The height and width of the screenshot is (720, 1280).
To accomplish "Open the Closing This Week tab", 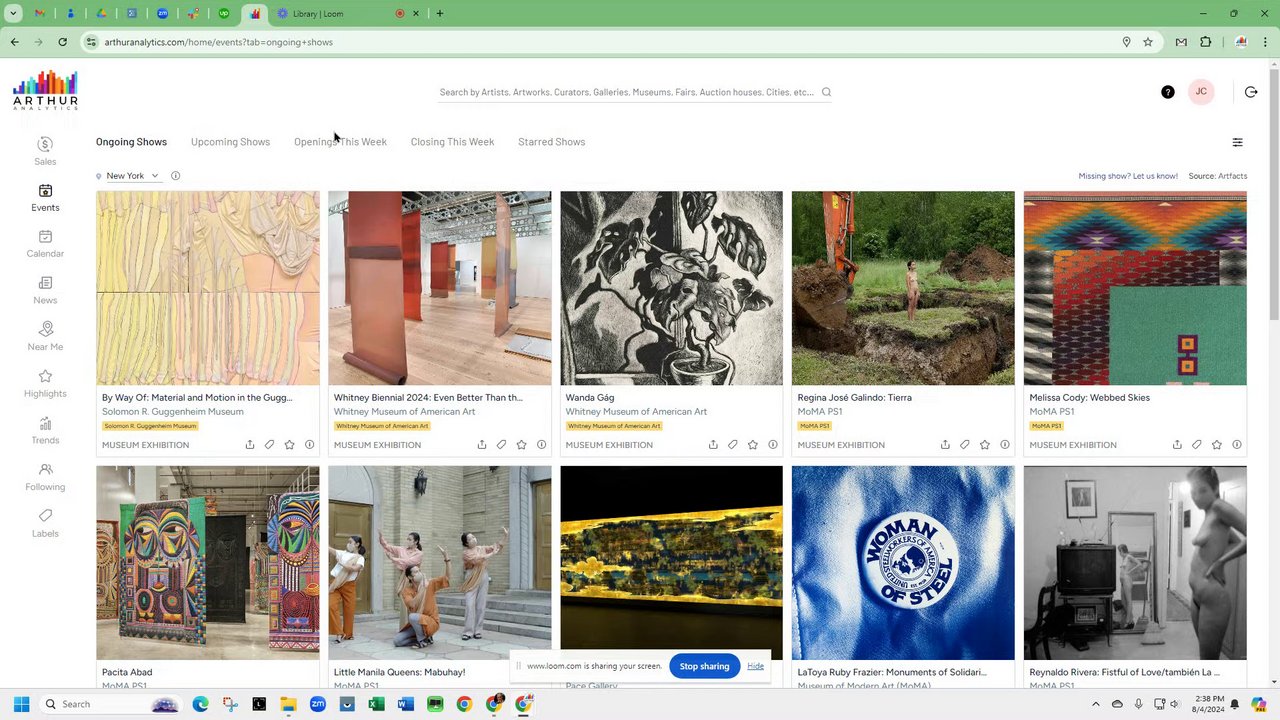I will pyautogui.click(x=452, y=142).
